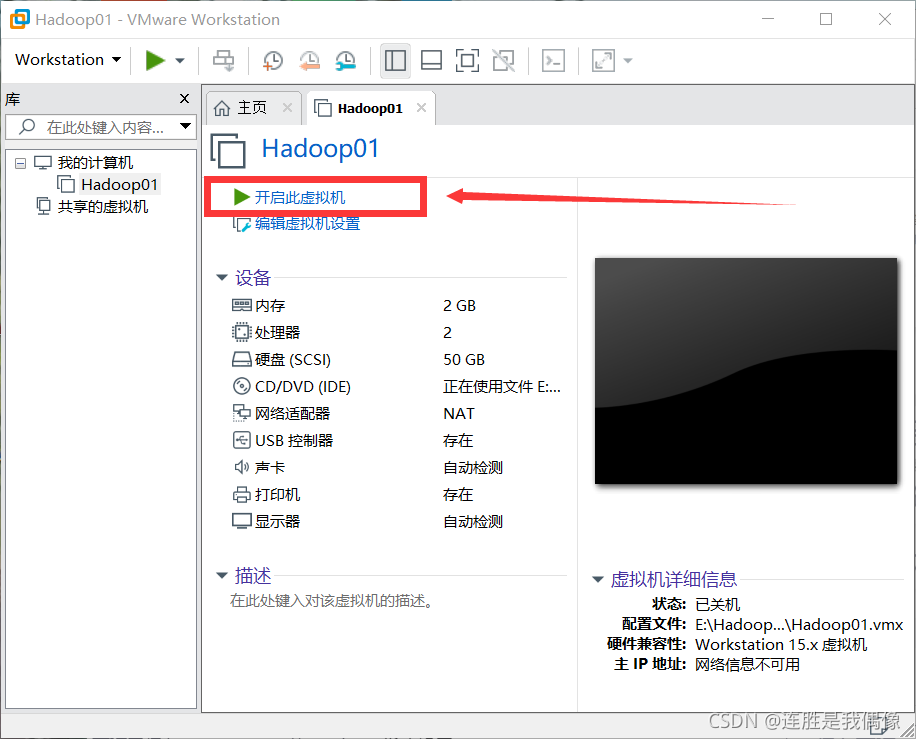Toggle the library sidebar view icon

[395, 60]
